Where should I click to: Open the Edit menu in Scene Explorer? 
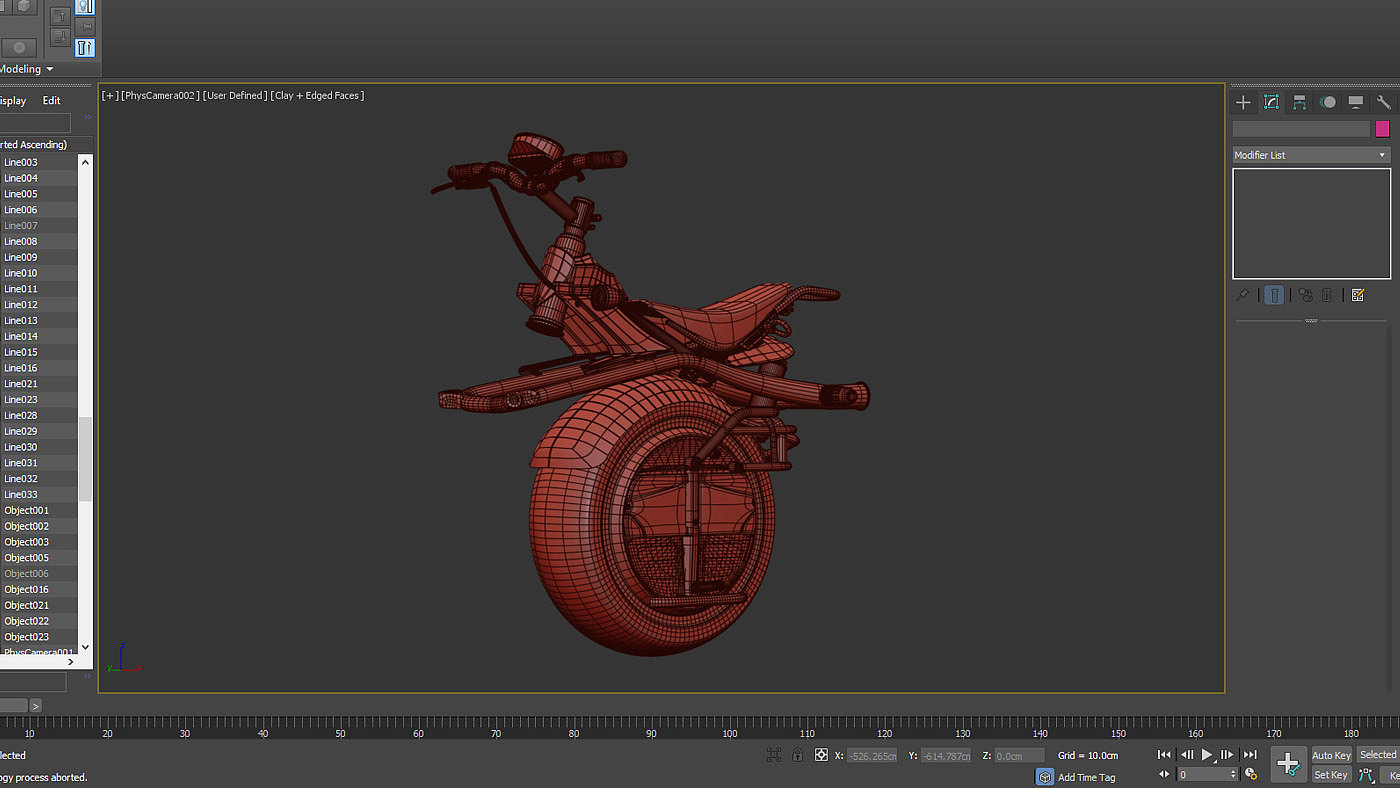point(51,101)
